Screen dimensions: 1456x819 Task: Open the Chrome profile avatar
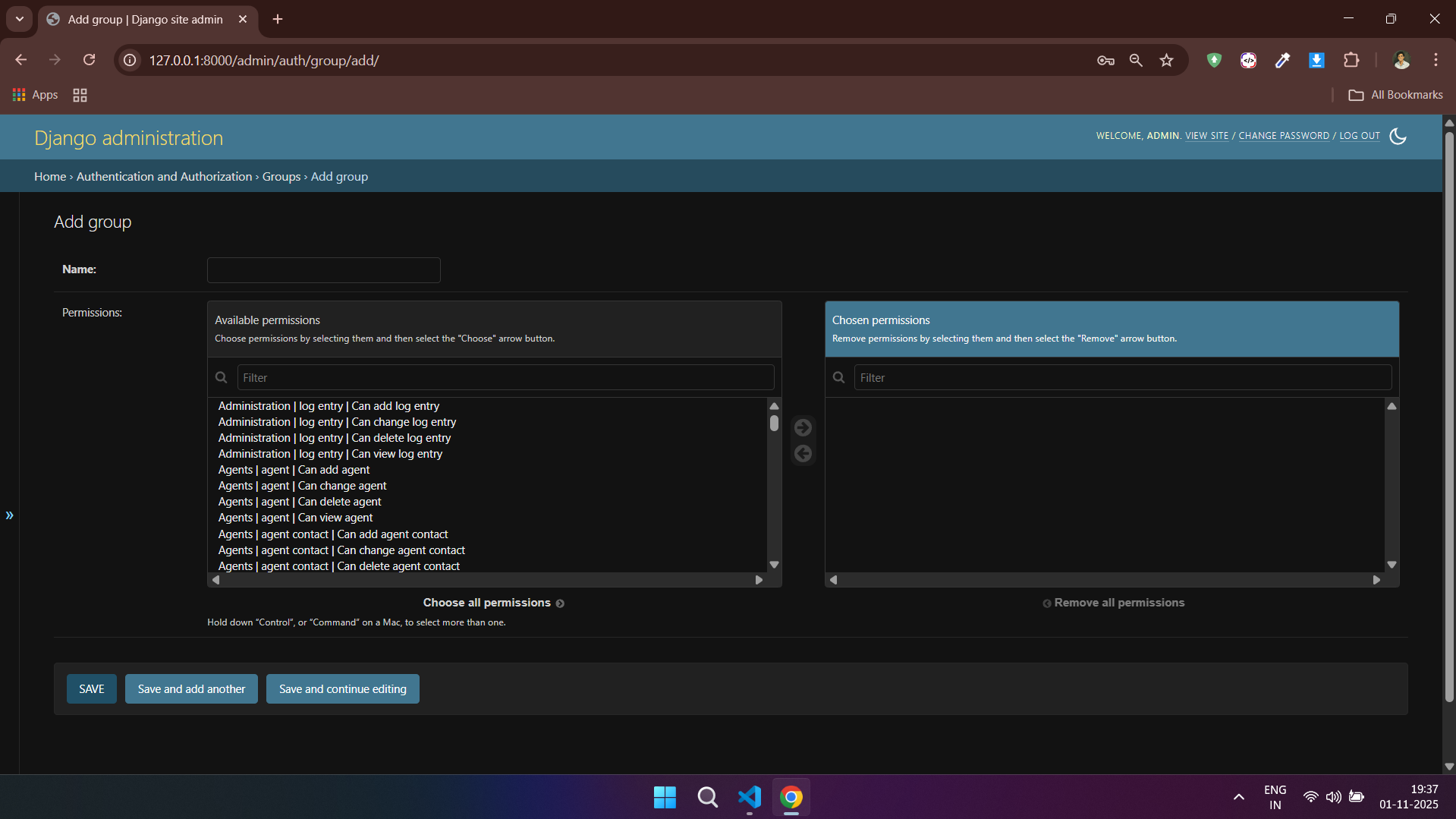click(x=1401, y=60)
